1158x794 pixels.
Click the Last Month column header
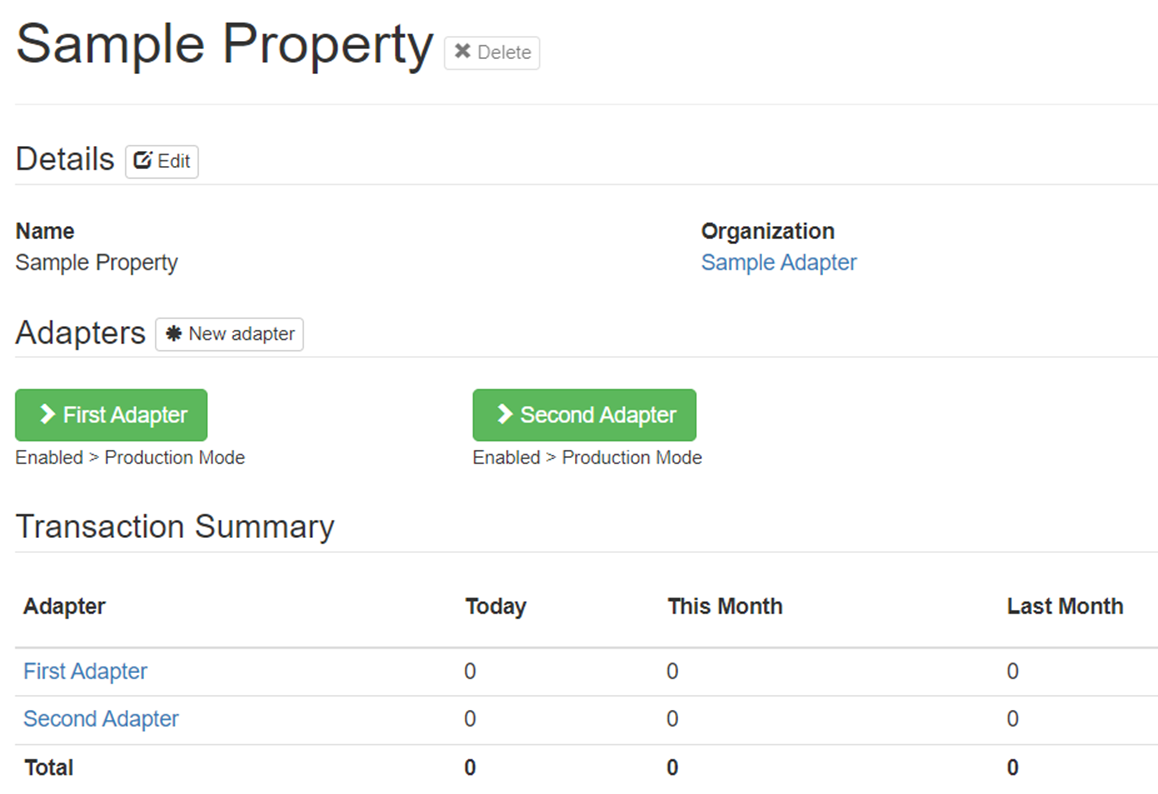click(1064, 606)
